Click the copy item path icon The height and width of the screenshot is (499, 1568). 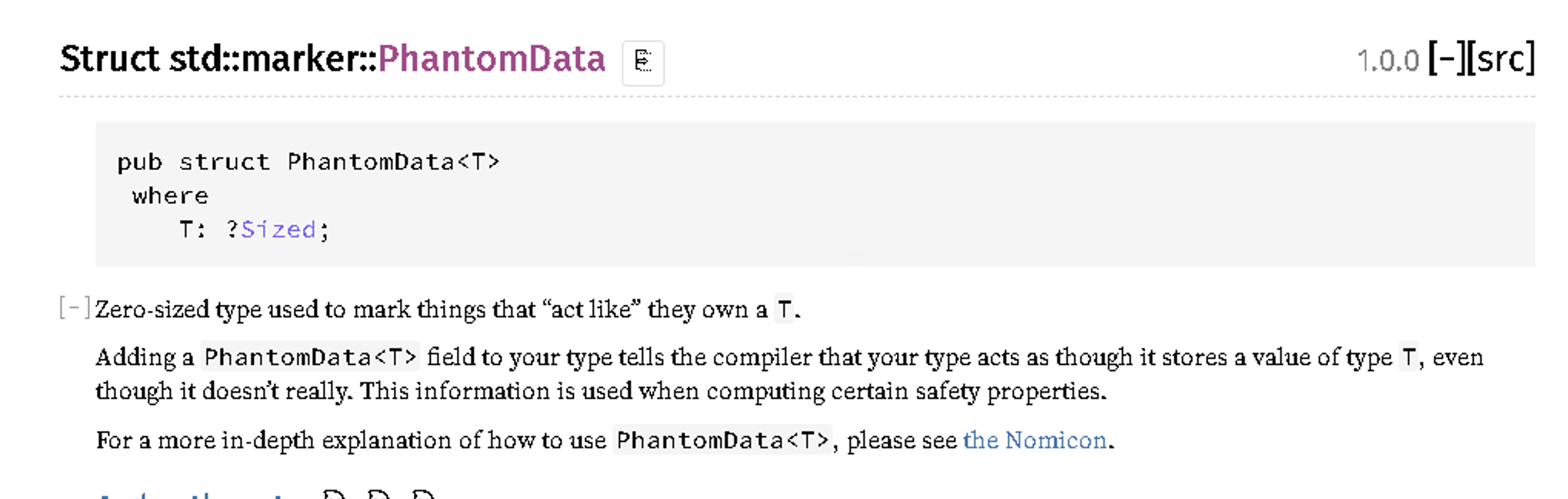tap(644, 62)
